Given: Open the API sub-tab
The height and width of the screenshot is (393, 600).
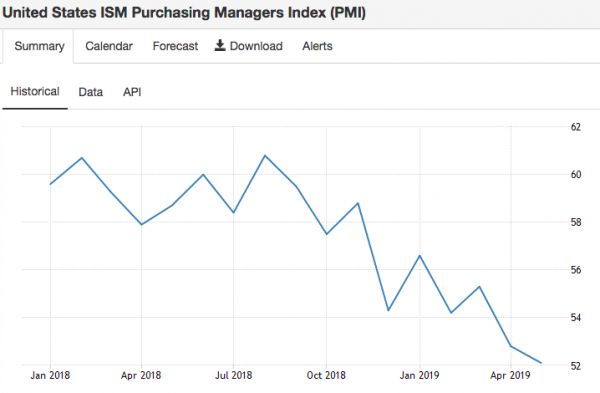Looking at the screenshot, I should 132,92.
